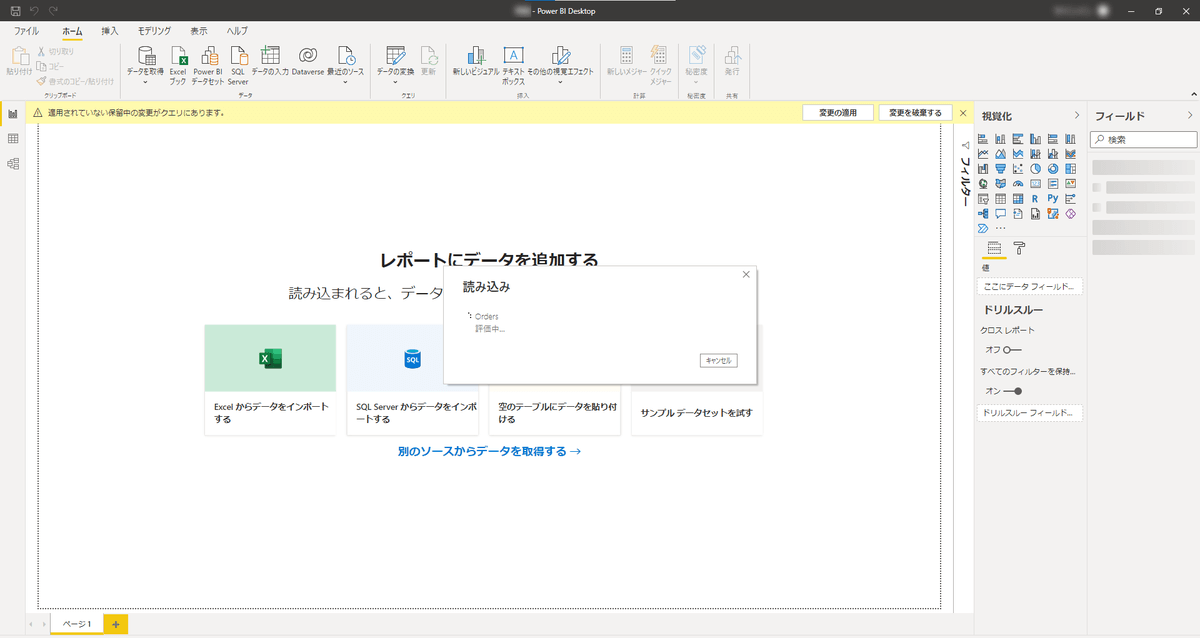
Task: Collapse the 視覚化 pane with chevron
Action: 1076,116
